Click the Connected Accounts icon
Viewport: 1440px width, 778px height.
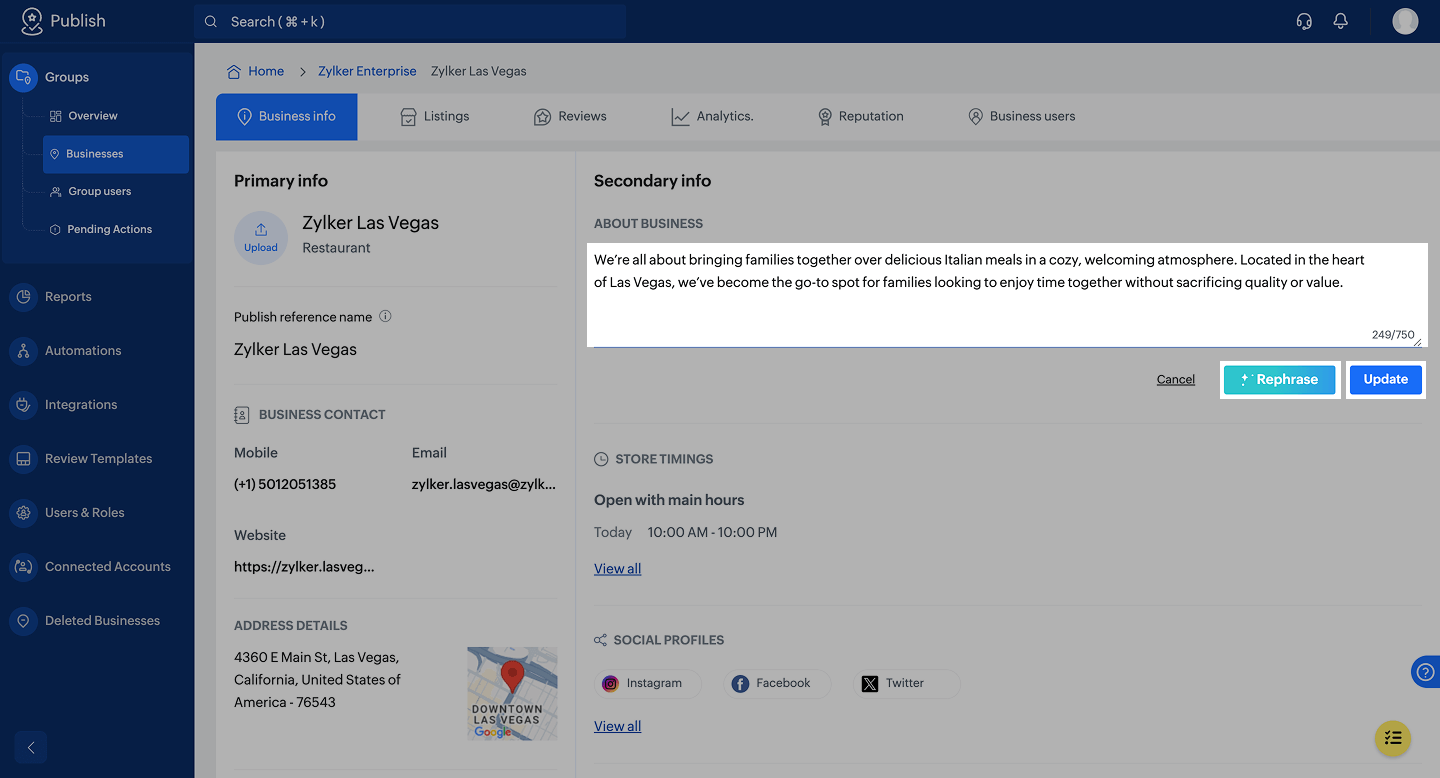click(23, 567)
